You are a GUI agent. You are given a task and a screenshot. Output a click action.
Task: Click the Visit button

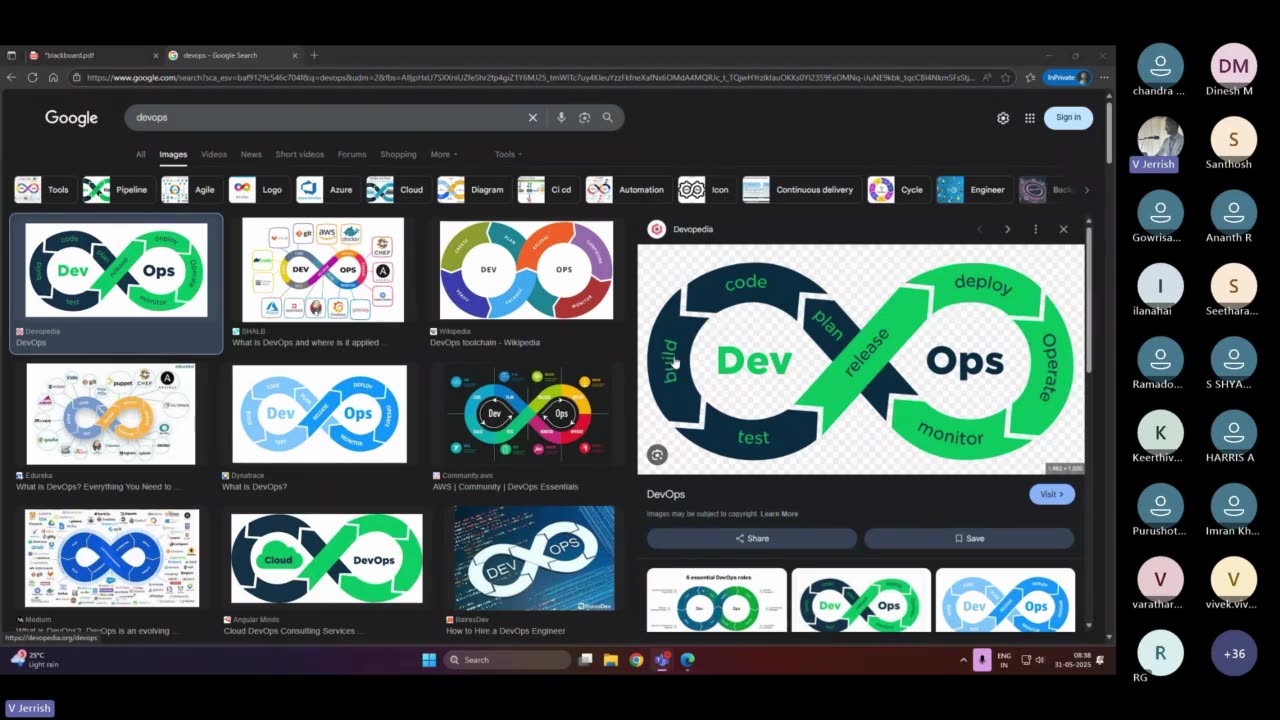1052,494
